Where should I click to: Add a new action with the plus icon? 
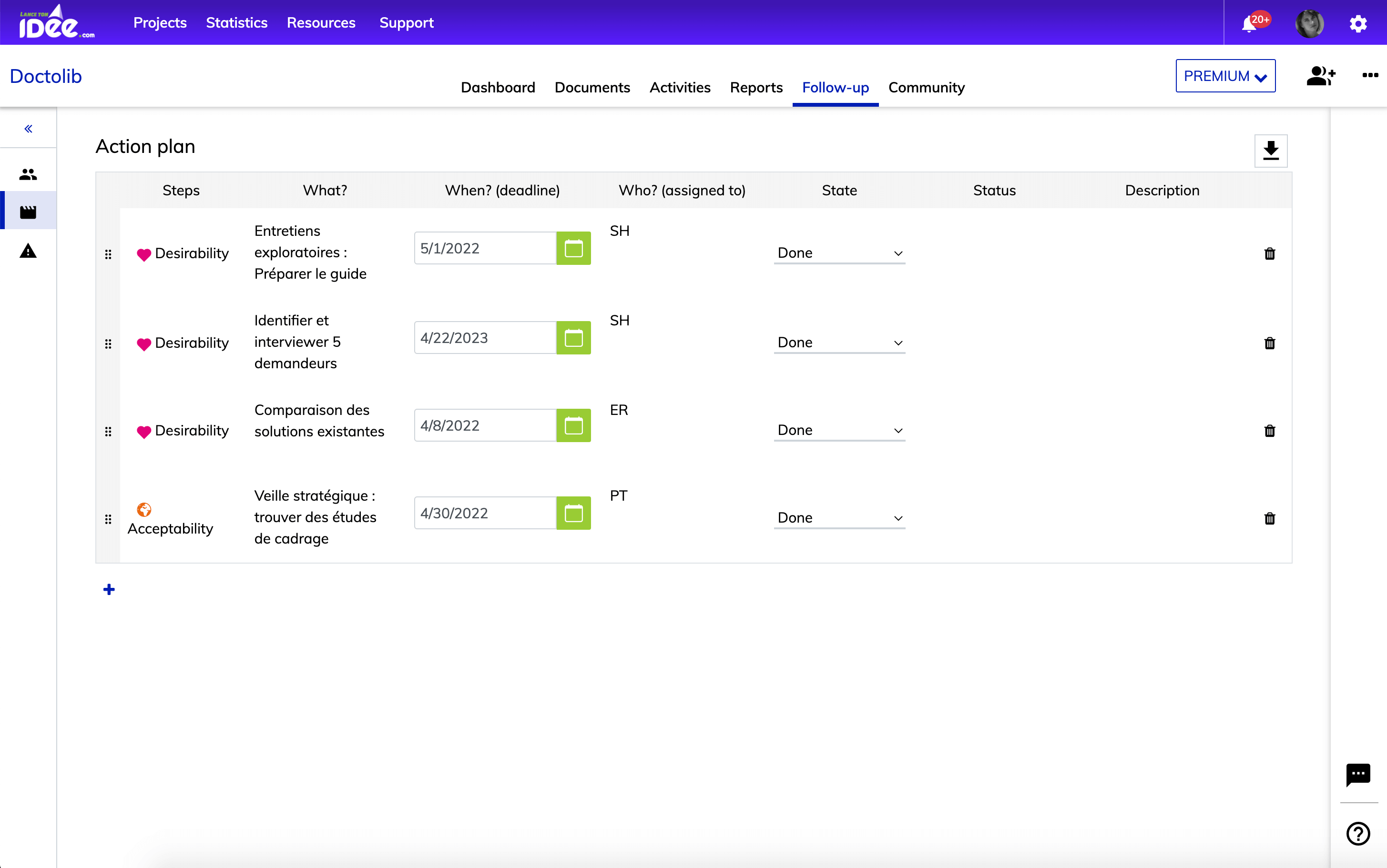pyautogui.click(x=109, y=590)
